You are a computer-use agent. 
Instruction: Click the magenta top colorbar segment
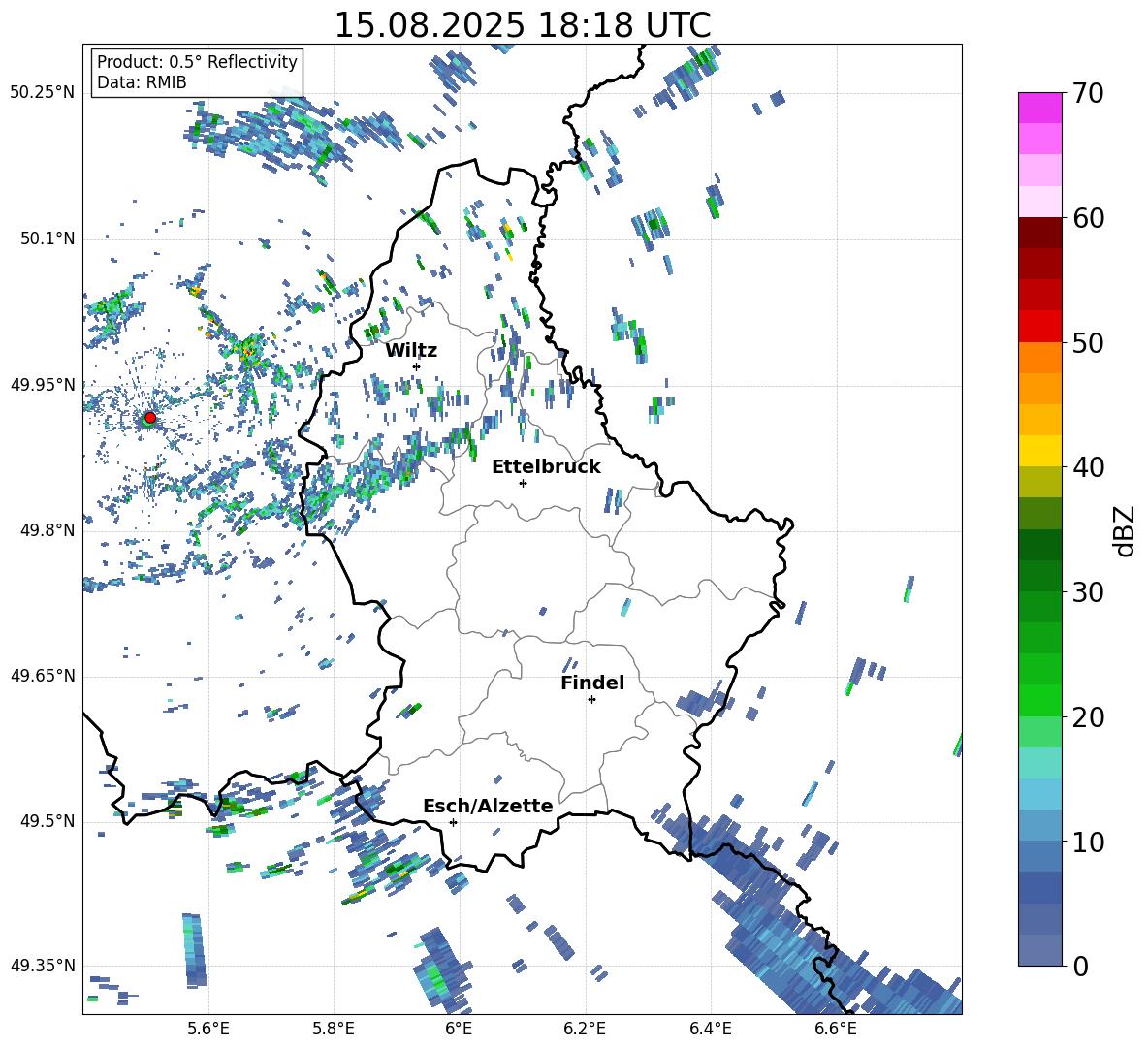click(x=1039, y=108)
